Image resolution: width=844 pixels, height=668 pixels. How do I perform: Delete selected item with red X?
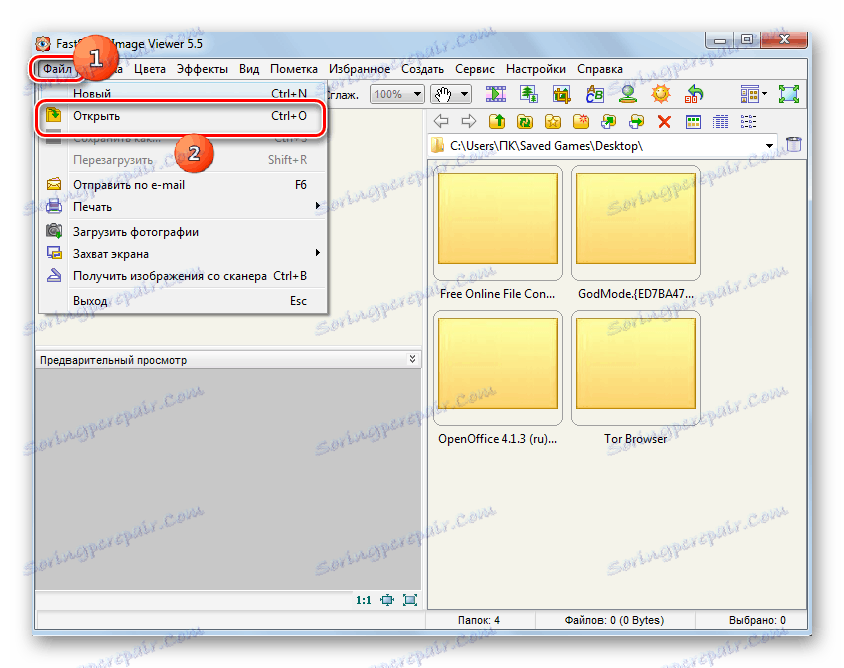(x=664, y=122)
